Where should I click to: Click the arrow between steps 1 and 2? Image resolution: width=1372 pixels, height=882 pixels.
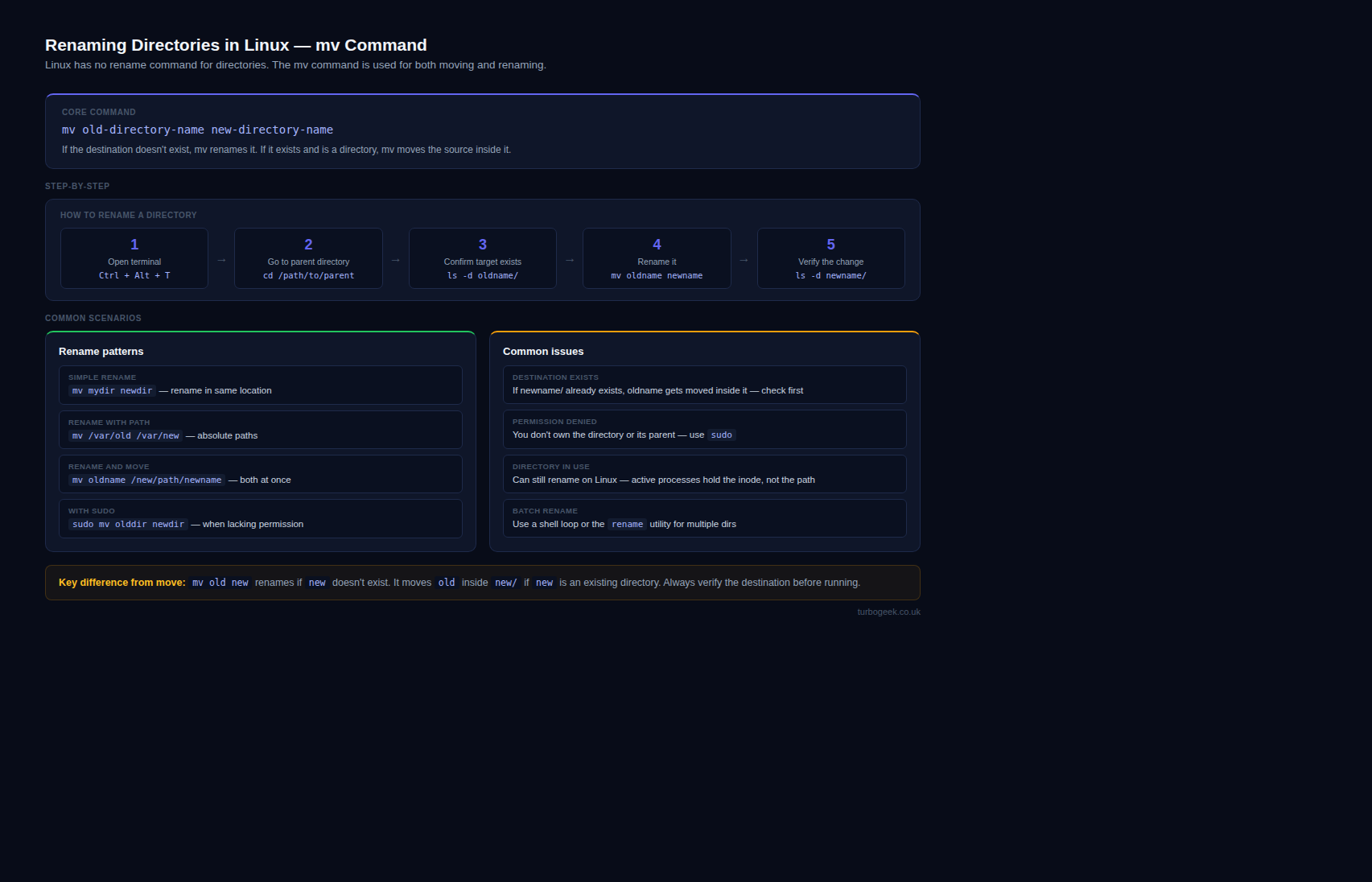pos(221,260)
